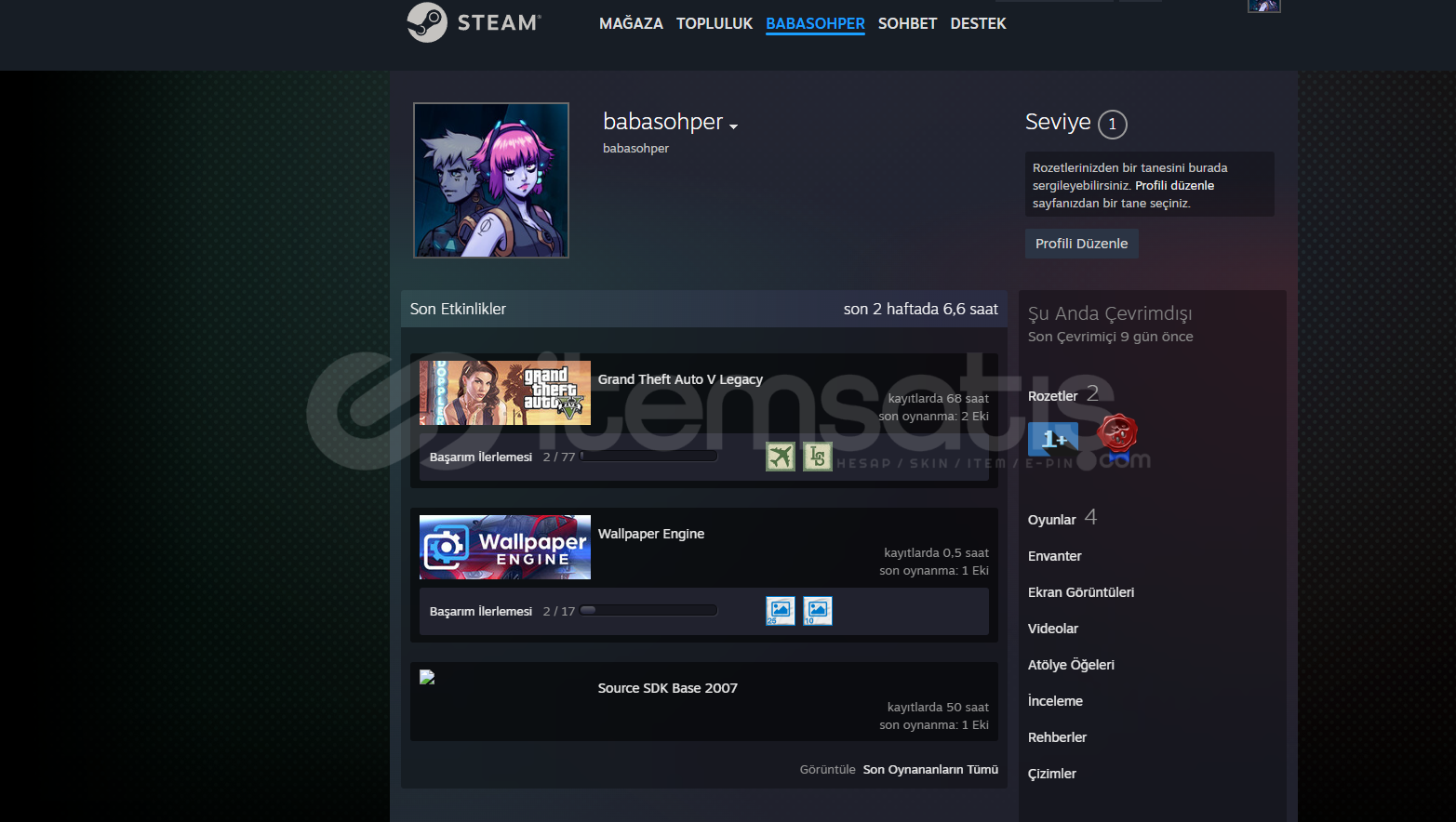Open Atölye Öğeleri link

(x=1071, y=665)
